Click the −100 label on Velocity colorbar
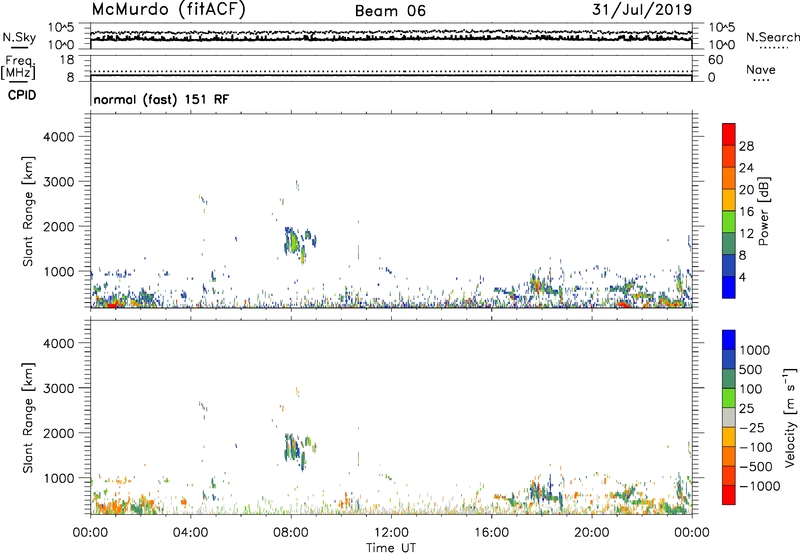This screenshot has height=554, width=800. click(756, 447)
